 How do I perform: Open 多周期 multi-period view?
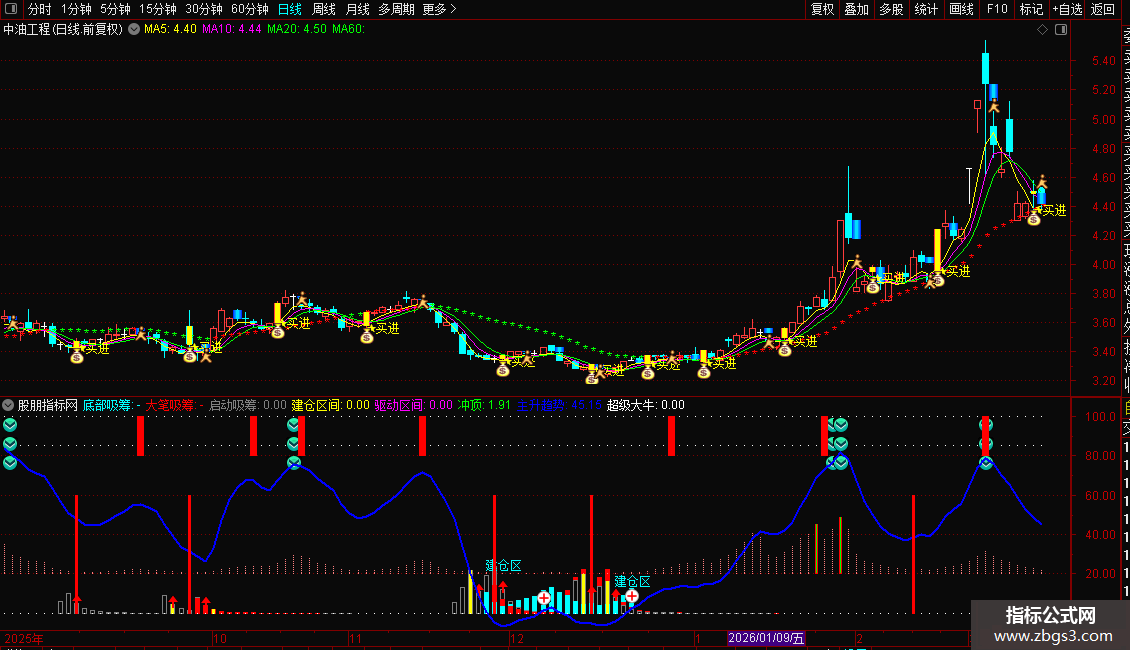[x=396, y=9]
